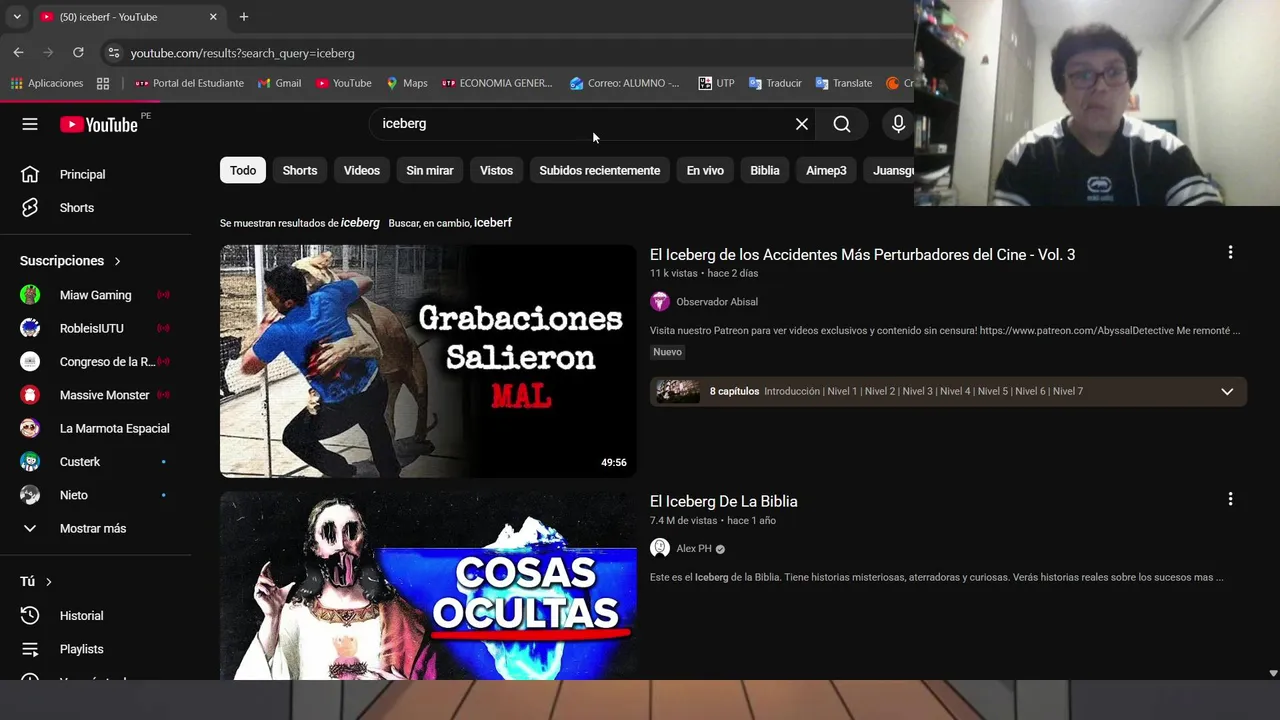Open the UTP bookmark
Screen dimensions: 1280x720
716,83
